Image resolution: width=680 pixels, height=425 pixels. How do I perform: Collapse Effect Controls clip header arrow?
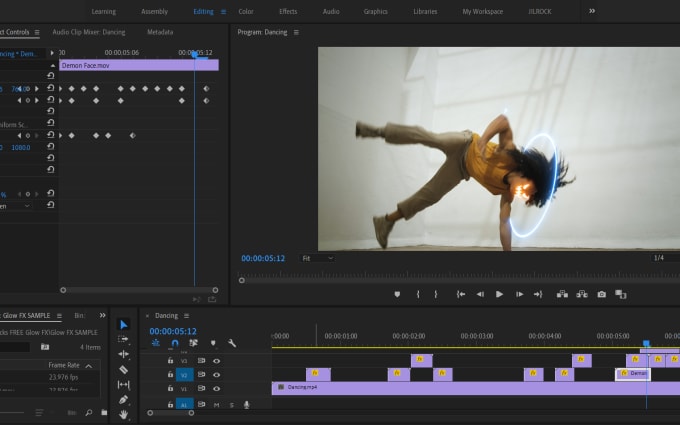coord(53,65)
